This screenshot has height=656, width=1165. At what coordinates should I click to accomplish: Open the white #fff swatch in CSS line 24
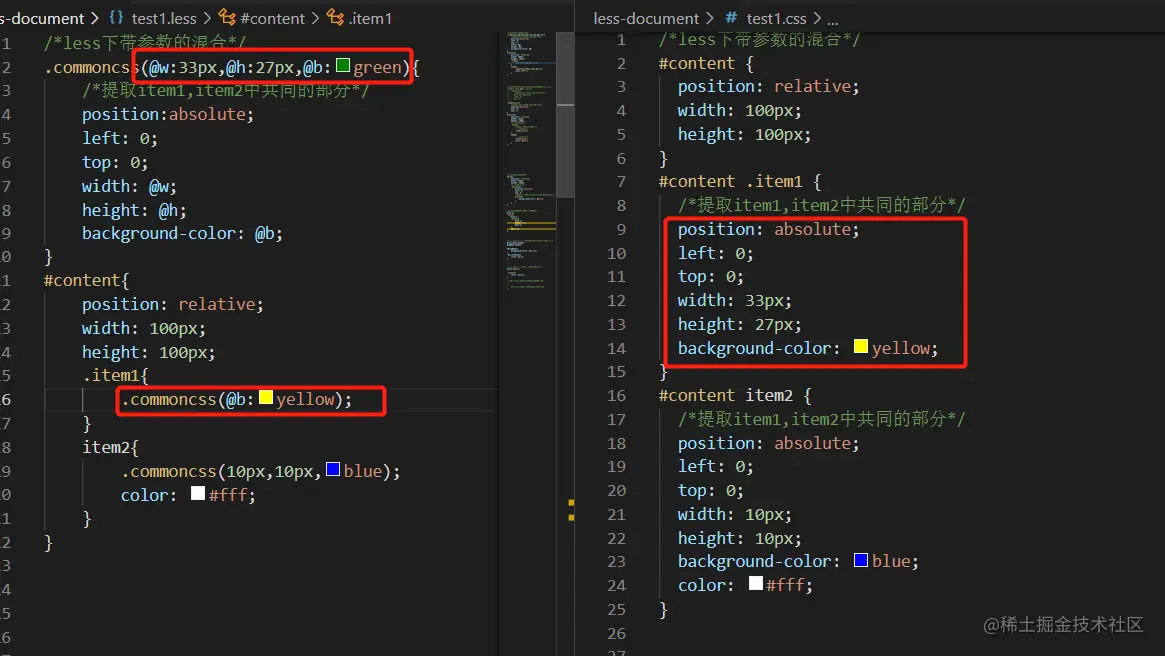click(x=756, y=583)
